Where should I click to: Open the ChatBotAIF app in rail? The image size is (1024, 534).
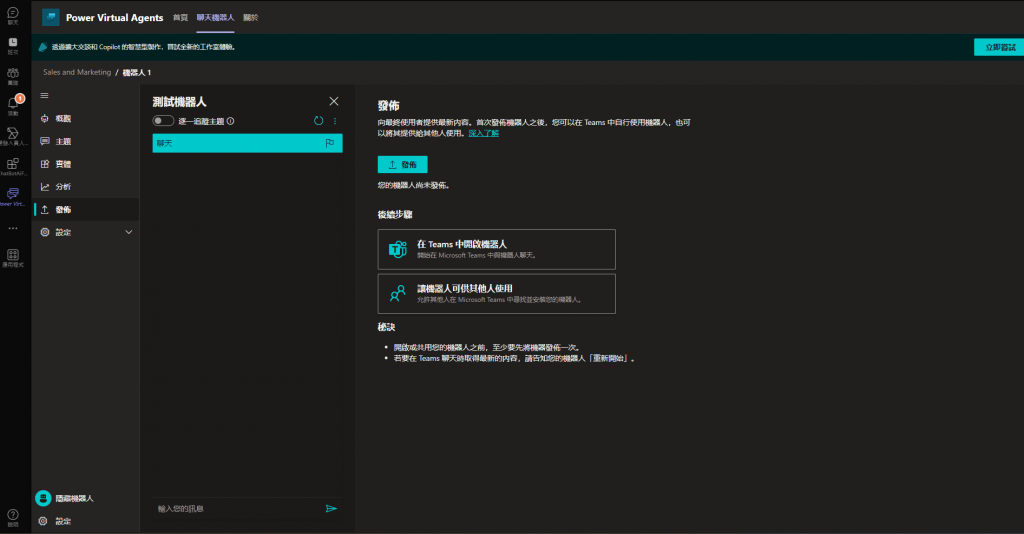click(x=12, y=166)
